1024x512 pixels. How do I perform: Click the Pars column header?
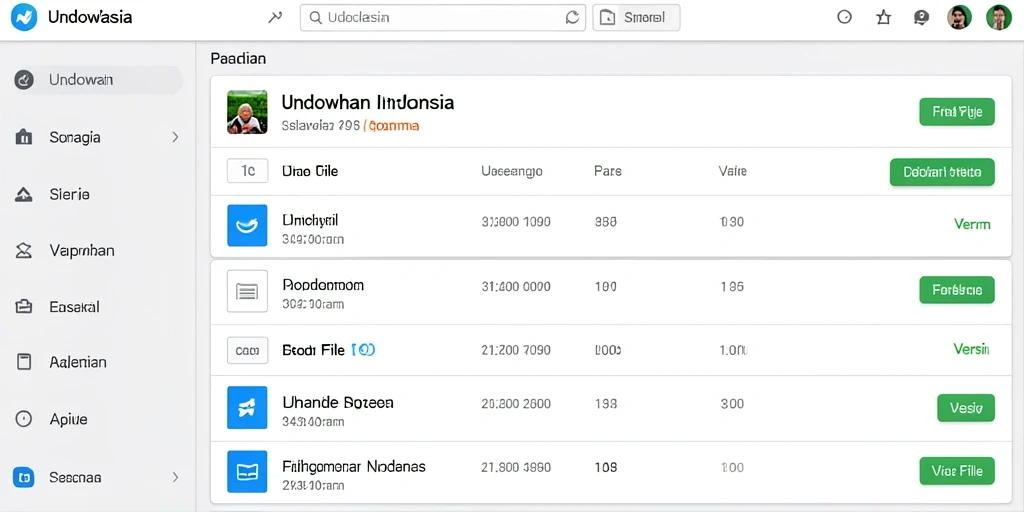(x=607, y=172)
